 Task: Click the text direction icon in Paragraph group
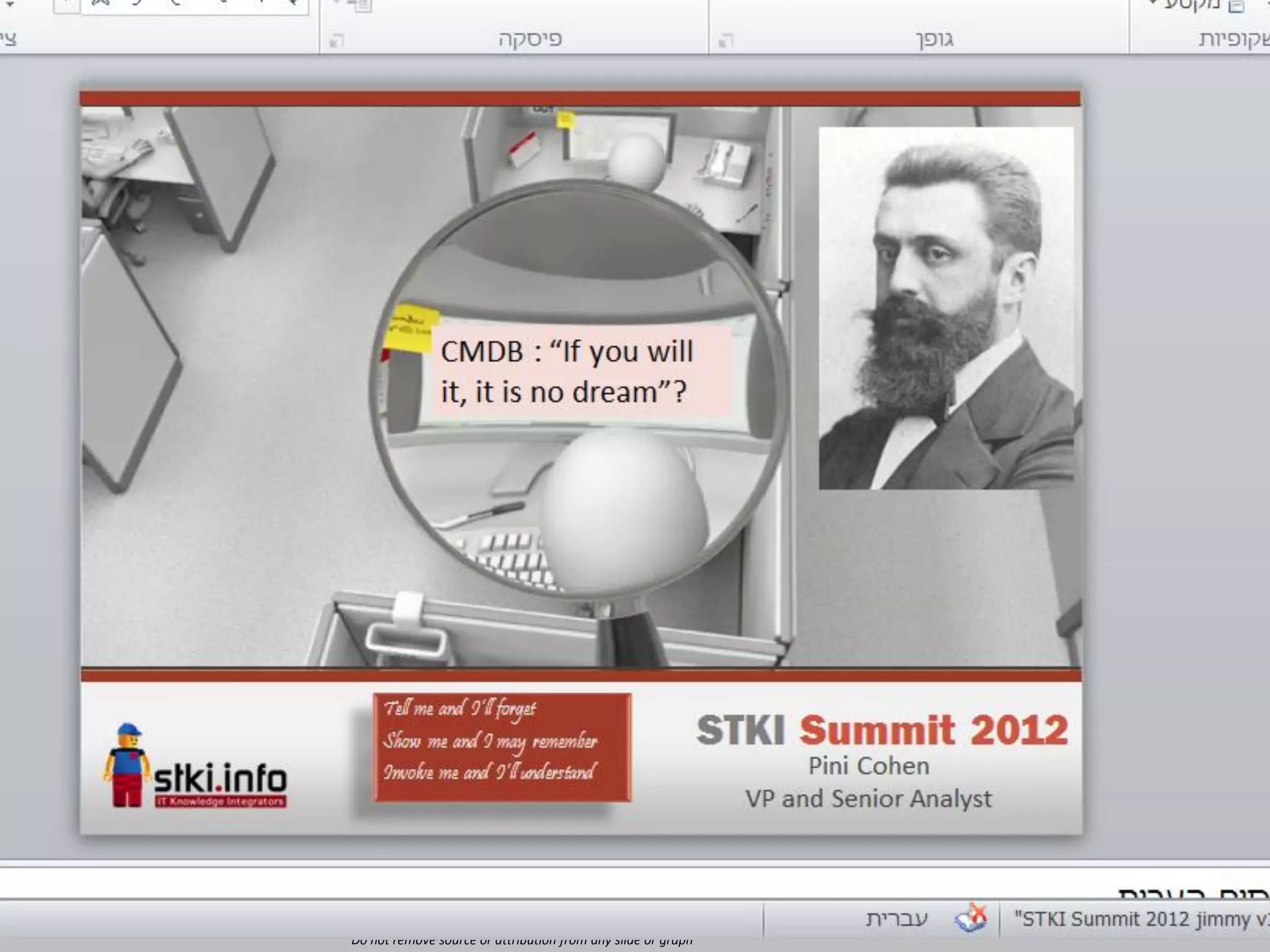tap(360, 6)
